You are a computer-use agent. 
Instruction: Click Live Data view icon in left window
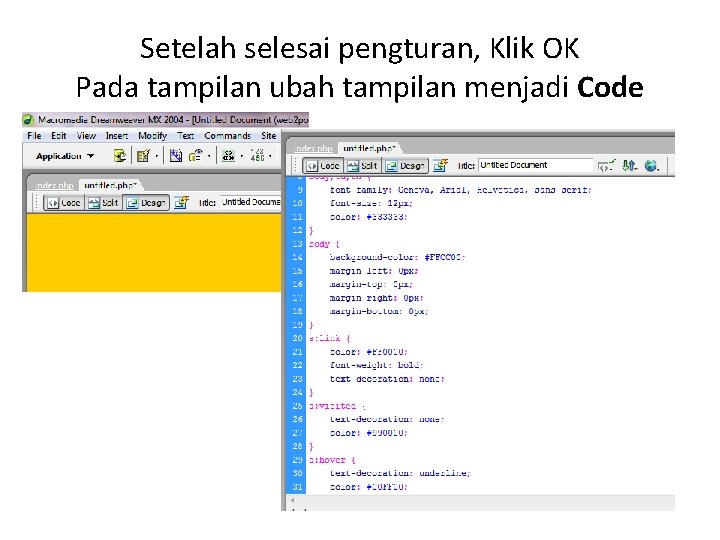(181, 202)
